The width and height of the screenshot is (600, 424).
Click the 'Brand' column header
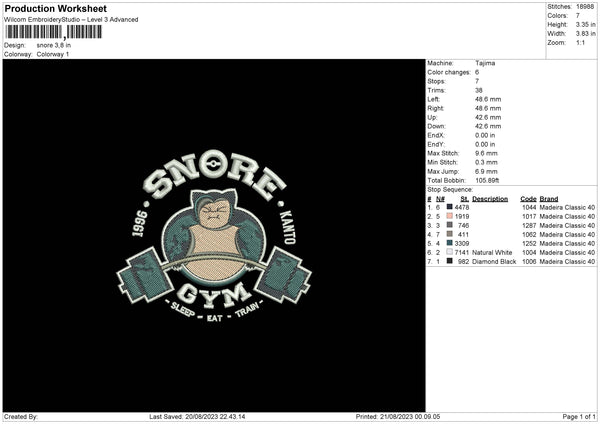point(549,199)
